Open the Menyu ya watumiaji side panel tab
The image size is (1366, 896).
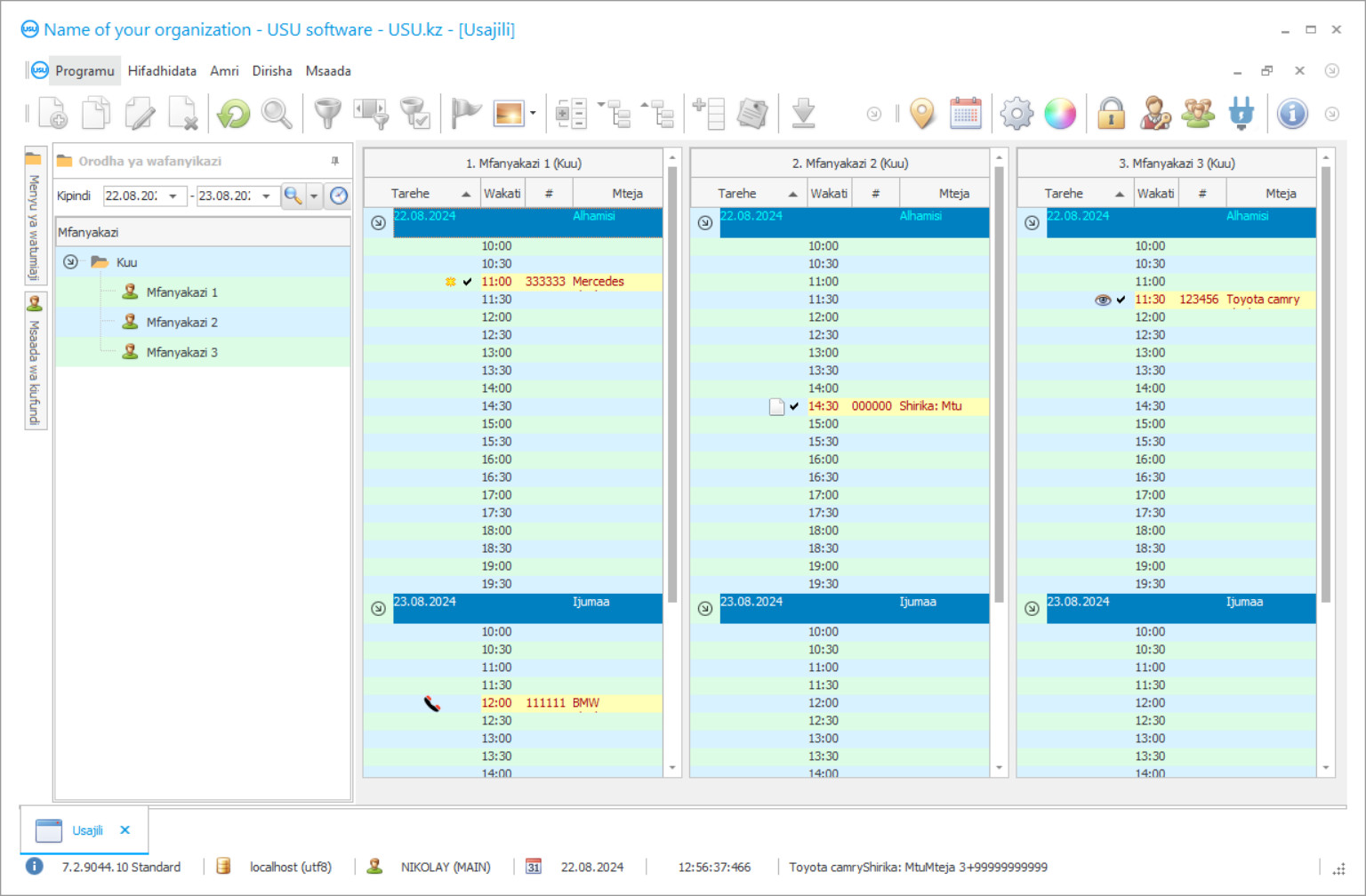pos(34,218)
